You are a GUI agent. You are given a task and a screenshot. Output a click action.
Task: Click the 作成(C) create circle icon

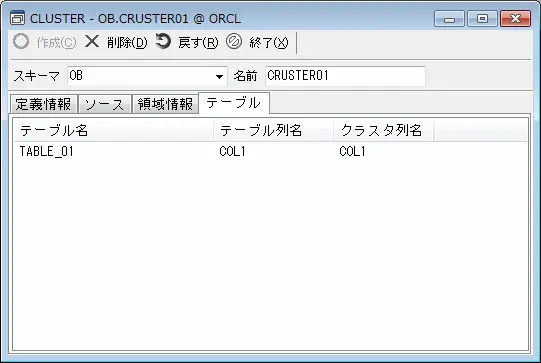coord(21,42)
